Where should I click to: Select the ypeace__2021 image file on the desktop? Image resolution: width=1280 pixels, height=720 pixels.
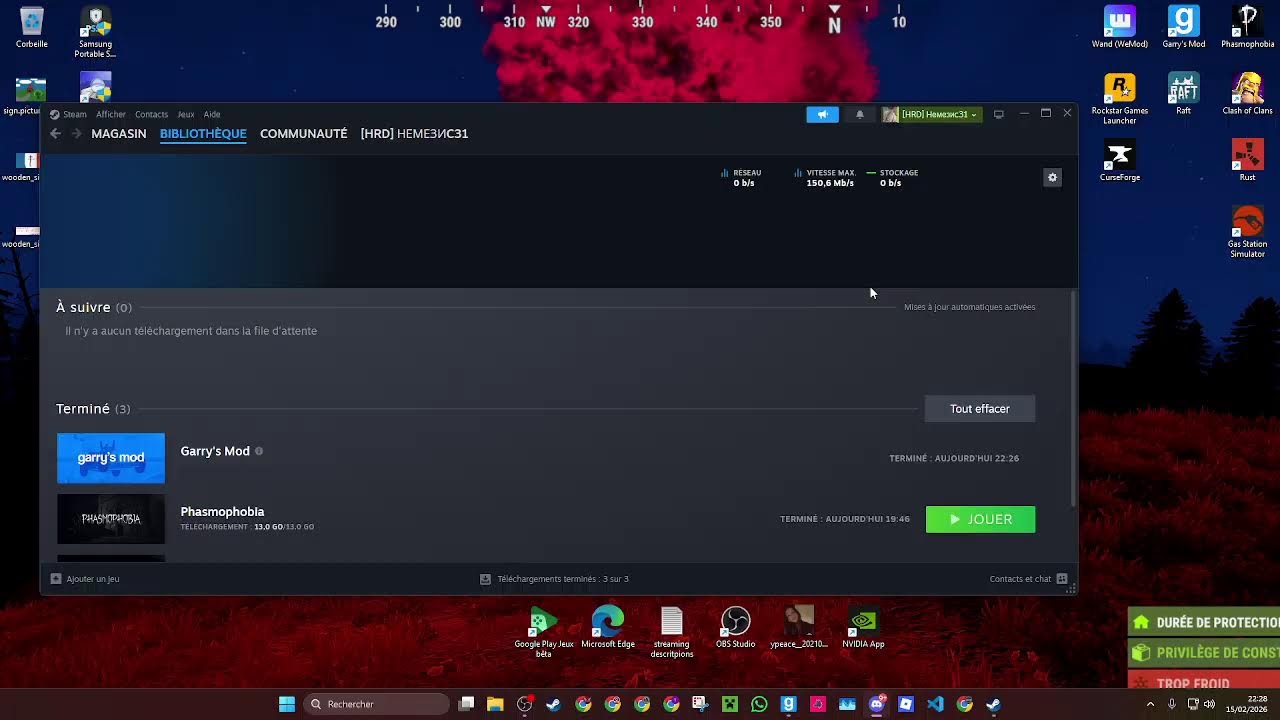[799, 628]
